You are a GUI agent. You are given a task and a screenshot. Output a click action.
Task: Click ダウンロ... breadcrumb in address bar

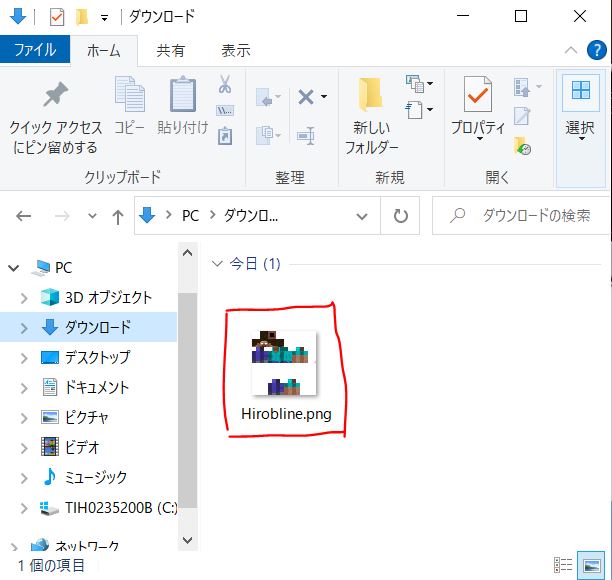tap(251, 216)
